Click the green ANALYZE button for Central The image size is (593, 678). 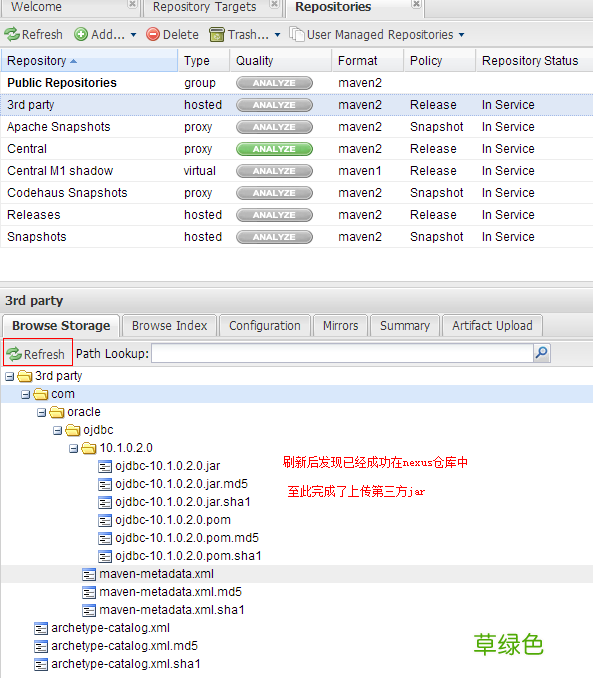point(274,149)
